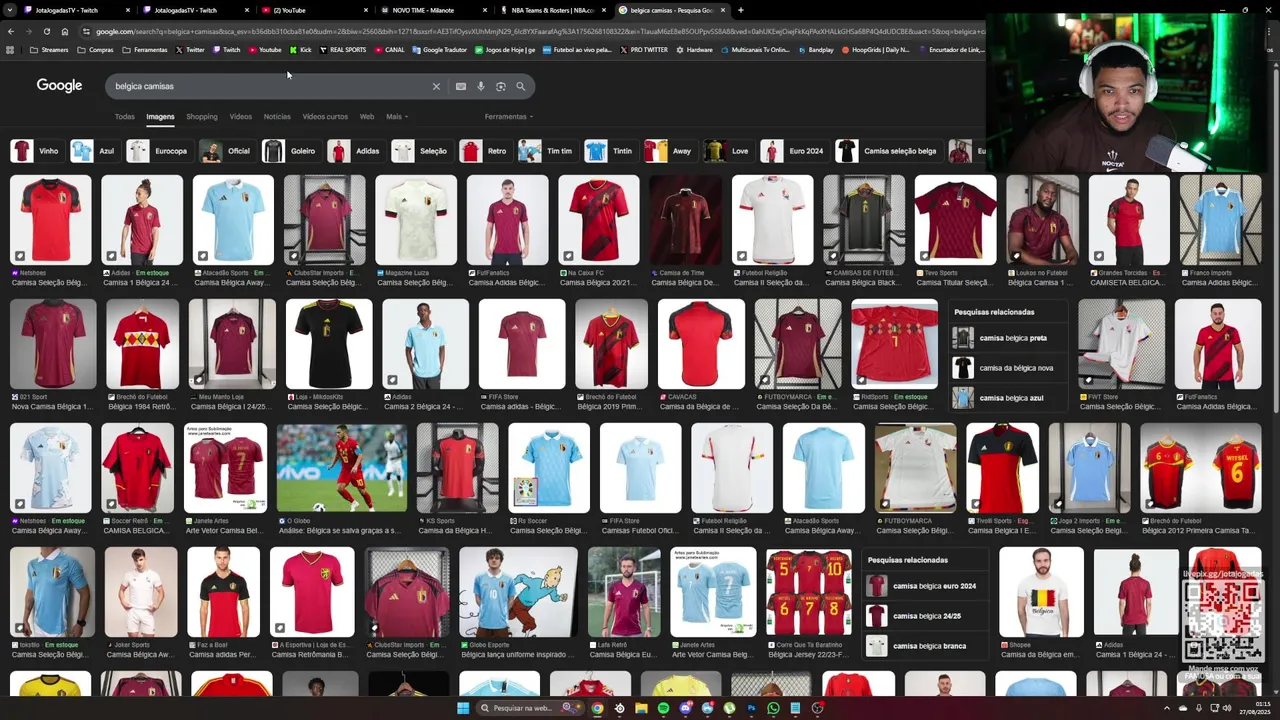The image size is (1280, 720).
Task: Filter images by the Euro 2024 chip
Action: [794, 151]
